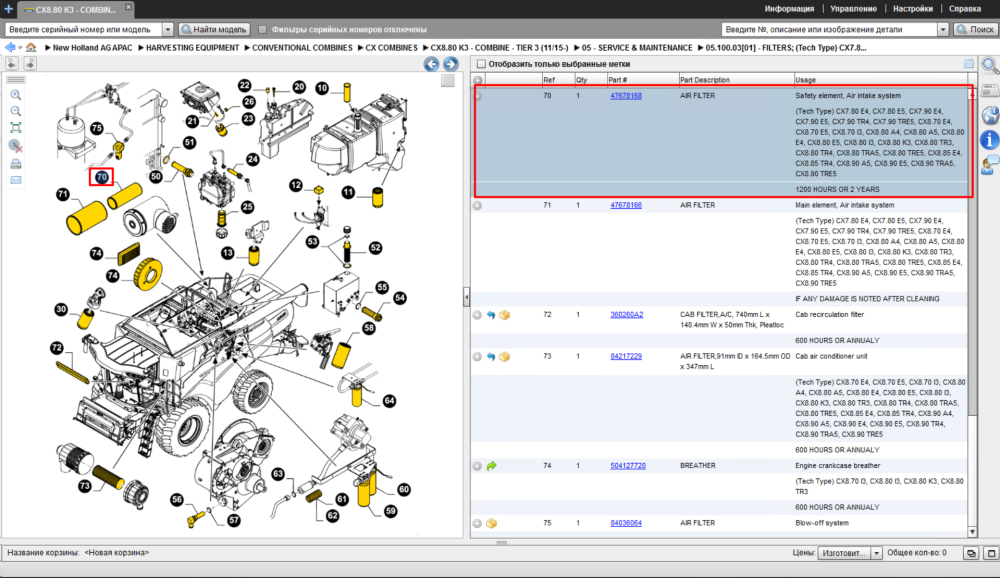Select callout 70 on the diagram

(x=102, y=177)
